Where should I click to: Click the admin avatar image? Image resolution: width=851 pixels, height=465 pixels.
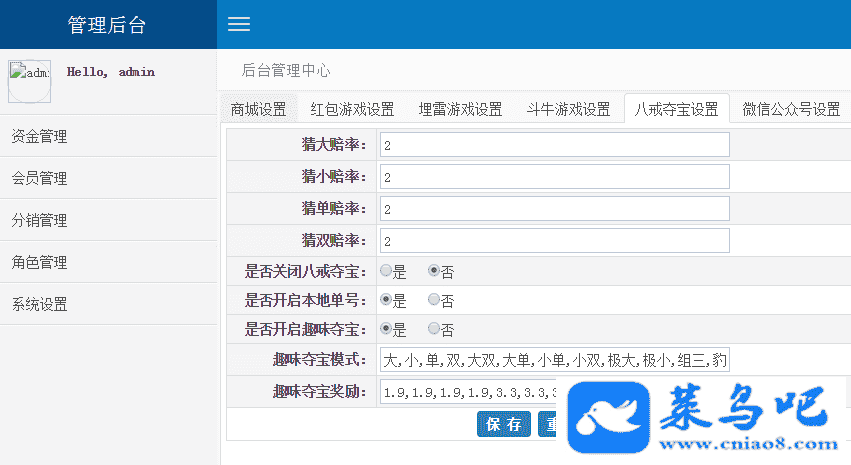[29, 81]
